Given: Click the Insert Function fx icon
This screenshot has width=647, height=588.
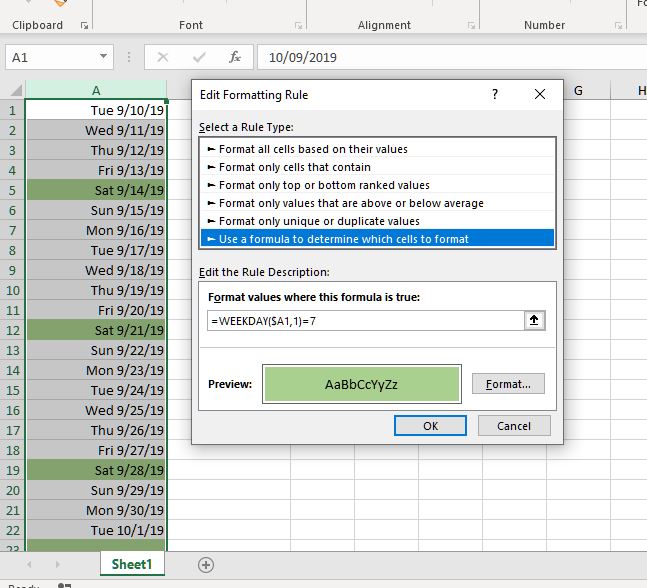Looking at the screenshot, I should pyautogui.click(x=235, y=57).
